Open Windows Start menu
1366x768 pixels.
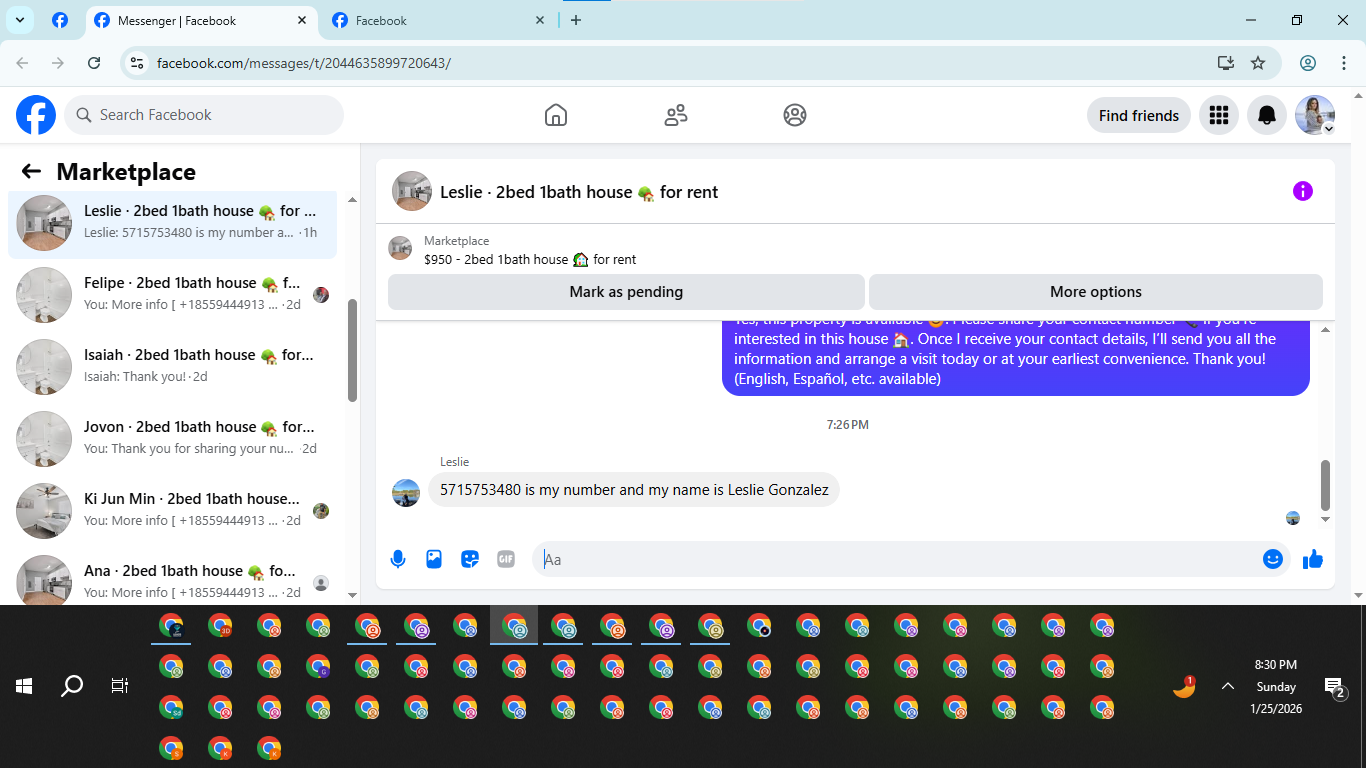24,686
